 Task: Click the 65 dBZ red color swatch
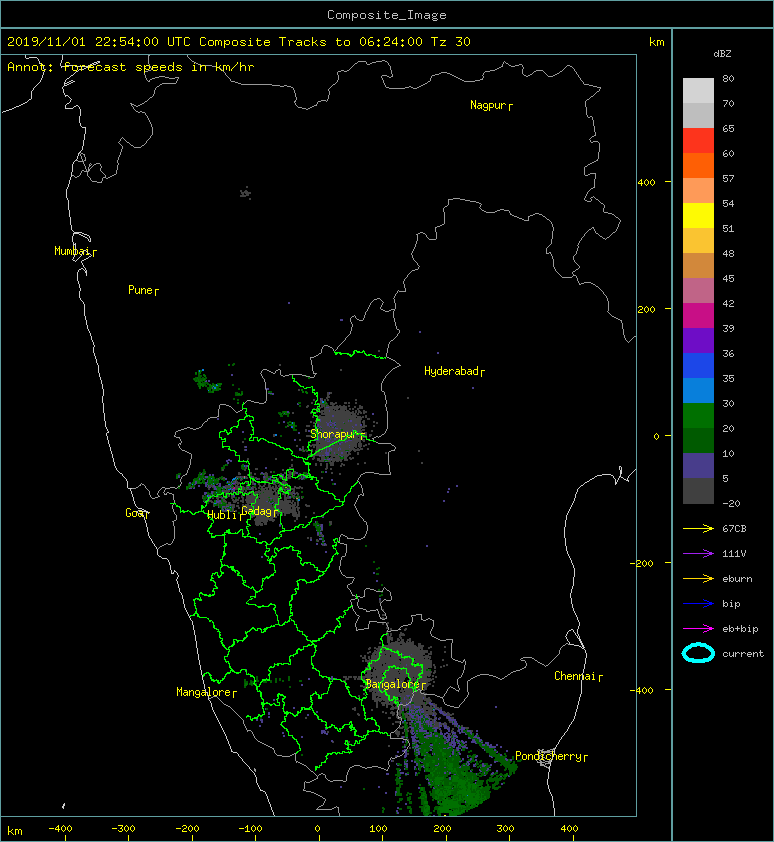[698, 140]
